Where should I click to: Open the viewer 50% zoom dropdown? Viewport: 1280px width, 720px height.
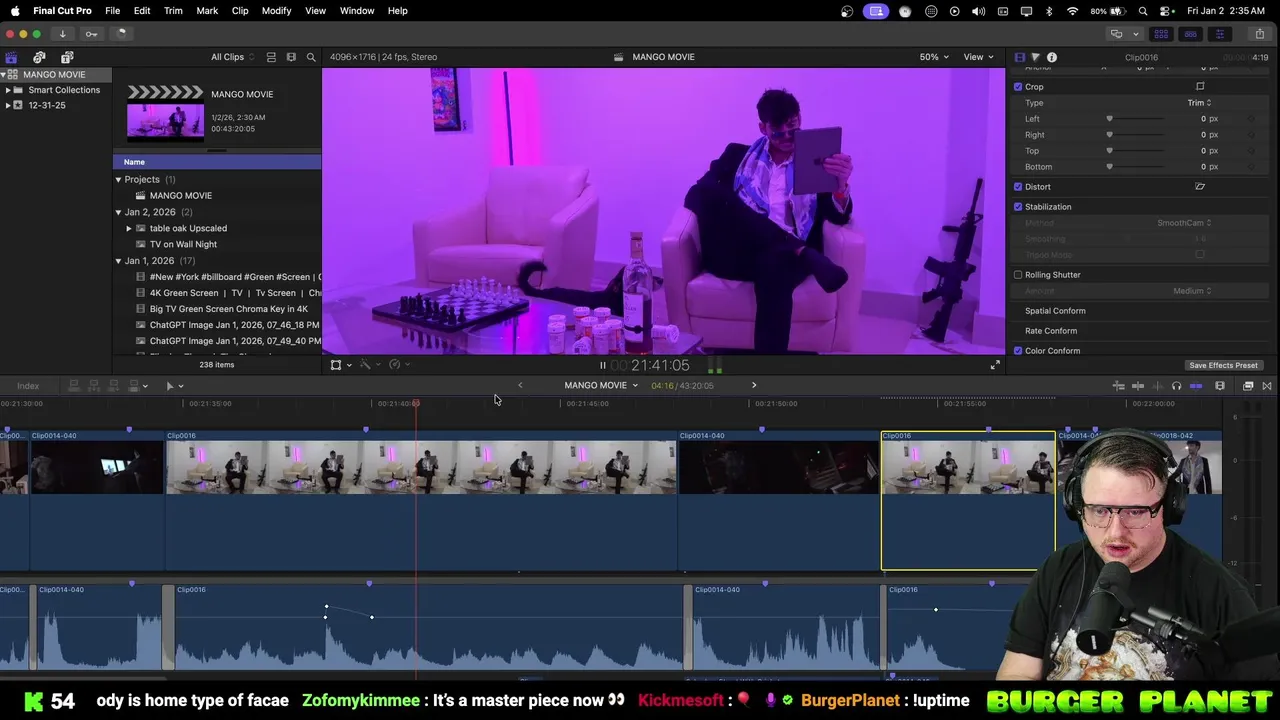coord(935,57)
